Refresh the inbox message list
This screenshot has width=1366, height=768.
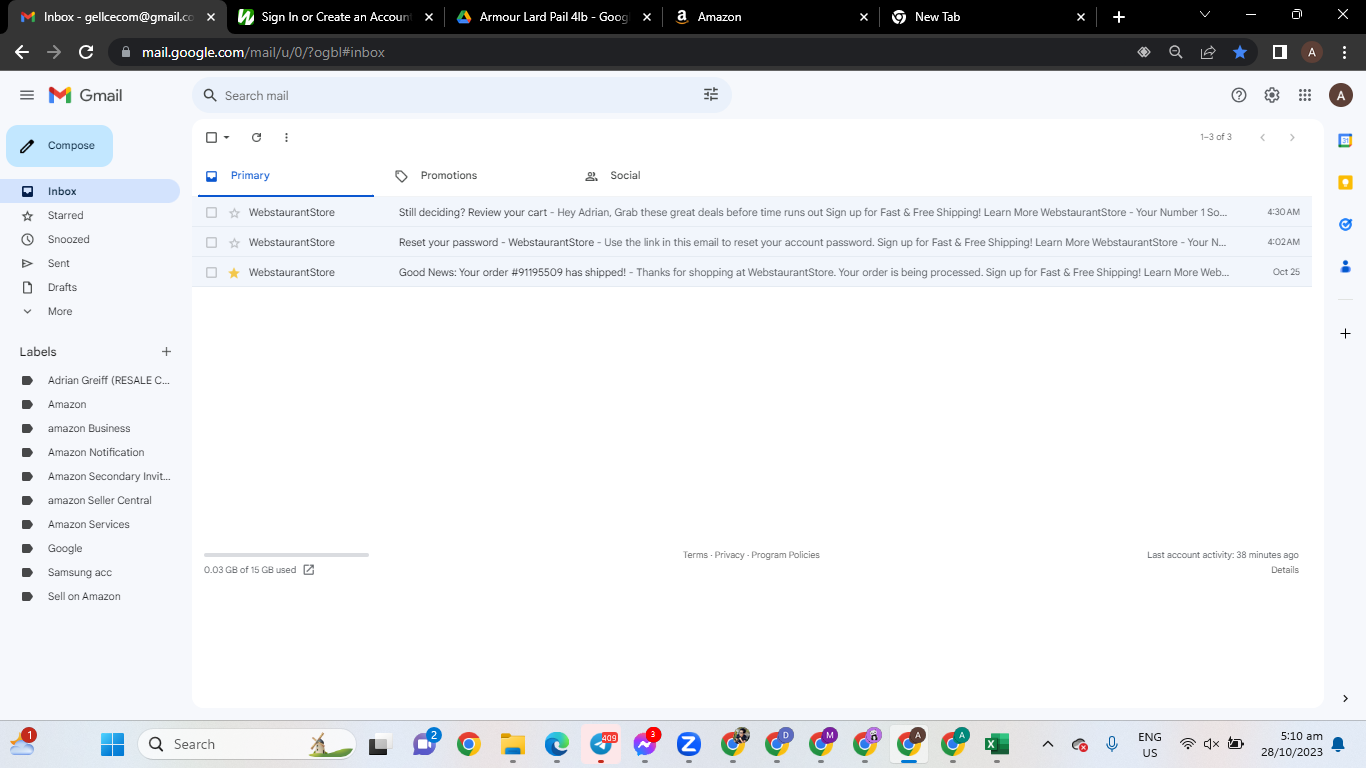(x=256, y=137)
